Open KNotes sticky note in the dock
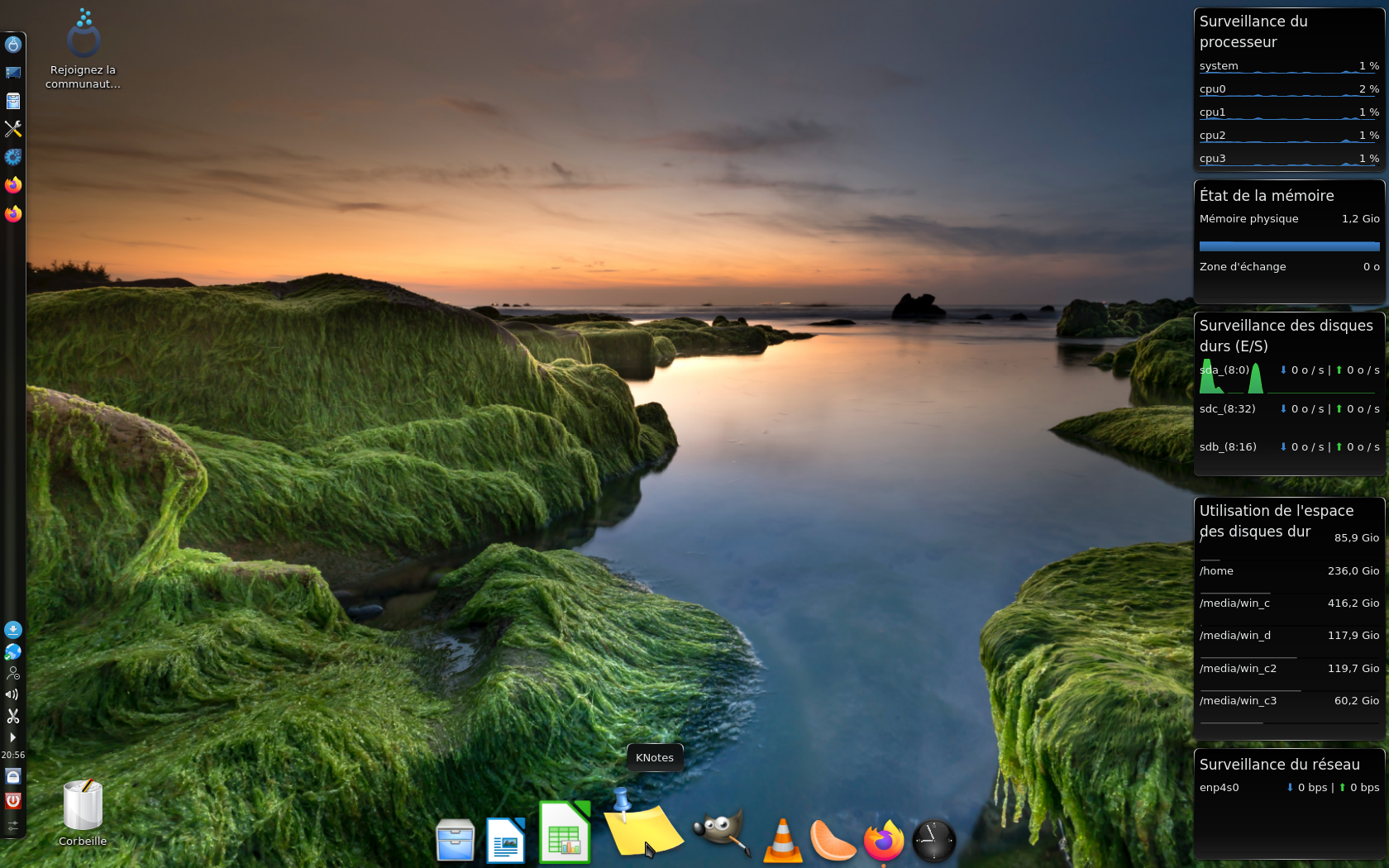Viewport: 1389px width, 868px height. 643,825
